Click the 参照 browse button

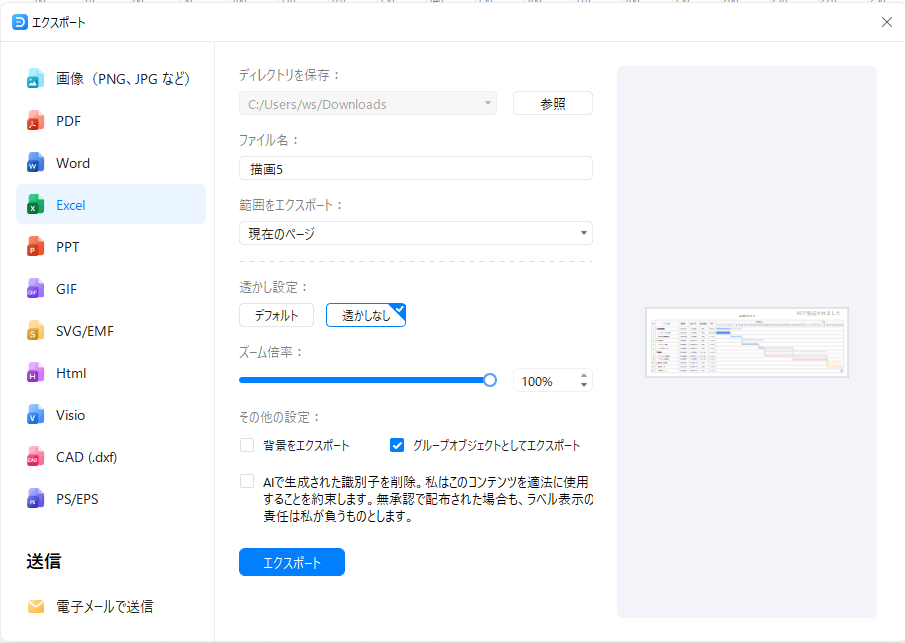(552, 103)
